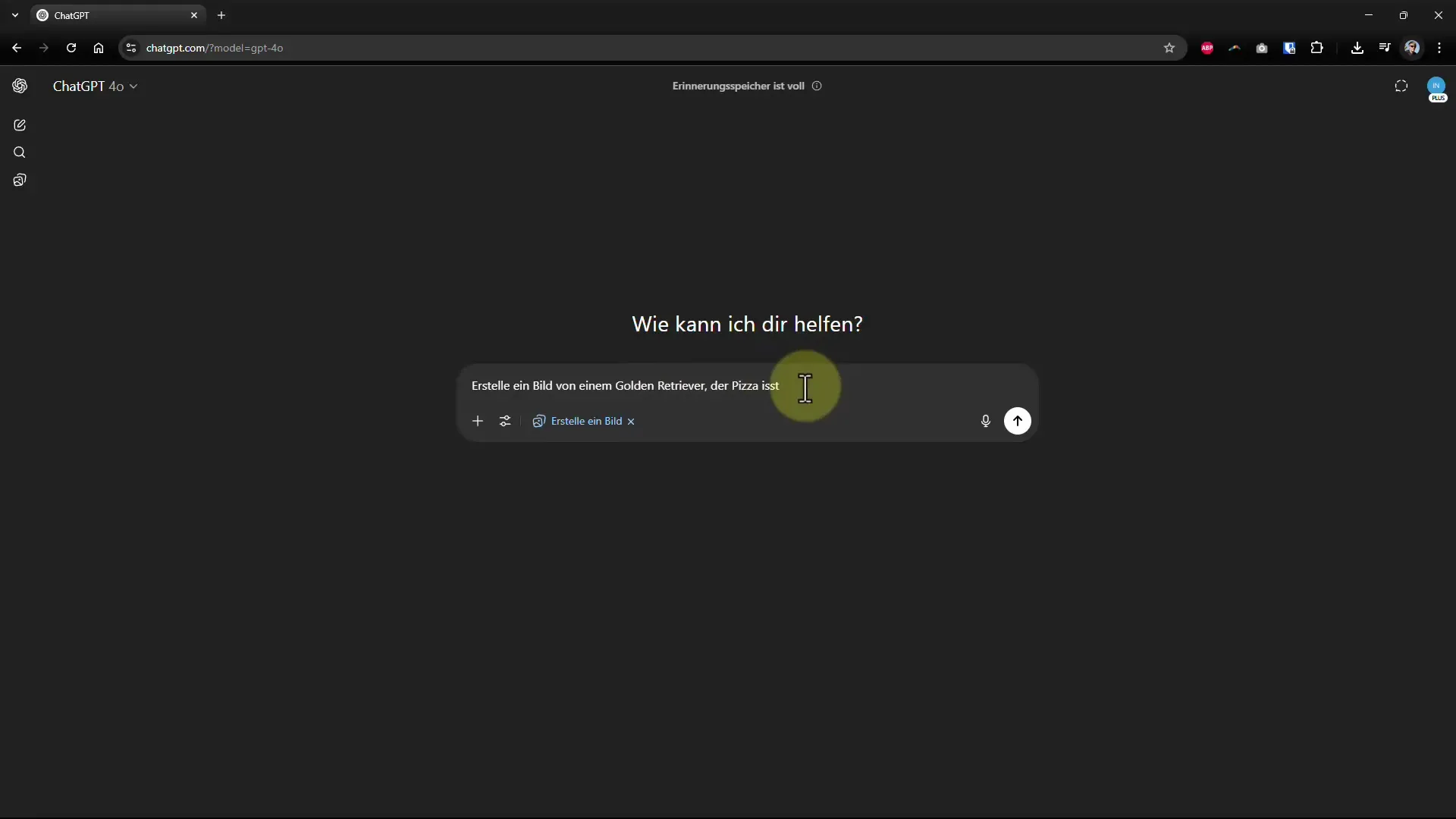Open the image library icon in sidebar

[x=20, y=180]
